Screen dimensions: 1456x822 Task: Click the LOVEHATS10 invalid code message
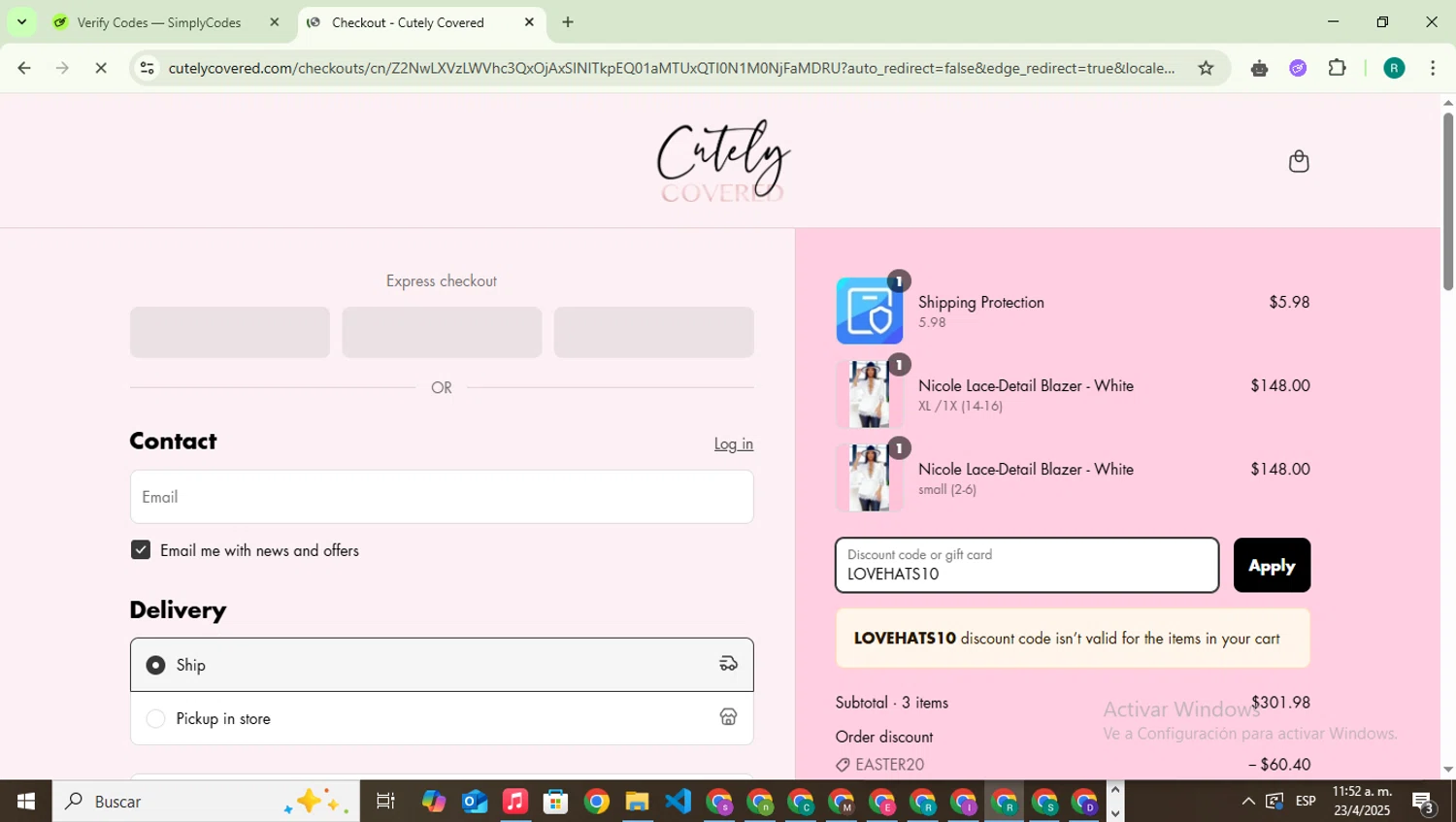[x=1073, y=639]
